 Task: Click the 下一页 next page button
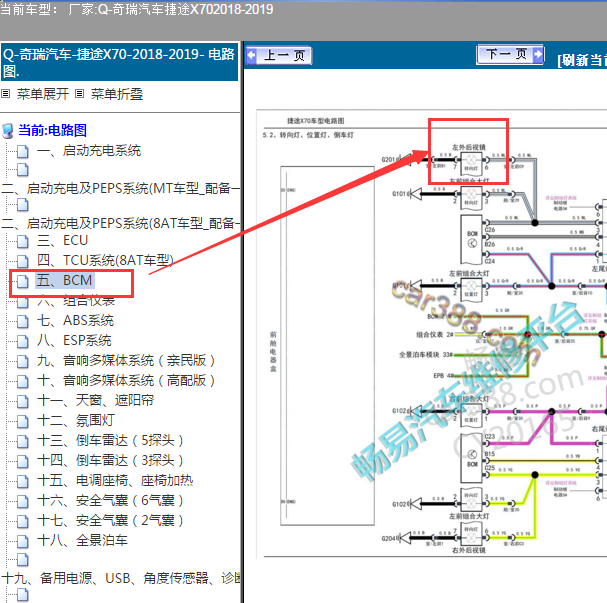[x=510, y=54]
